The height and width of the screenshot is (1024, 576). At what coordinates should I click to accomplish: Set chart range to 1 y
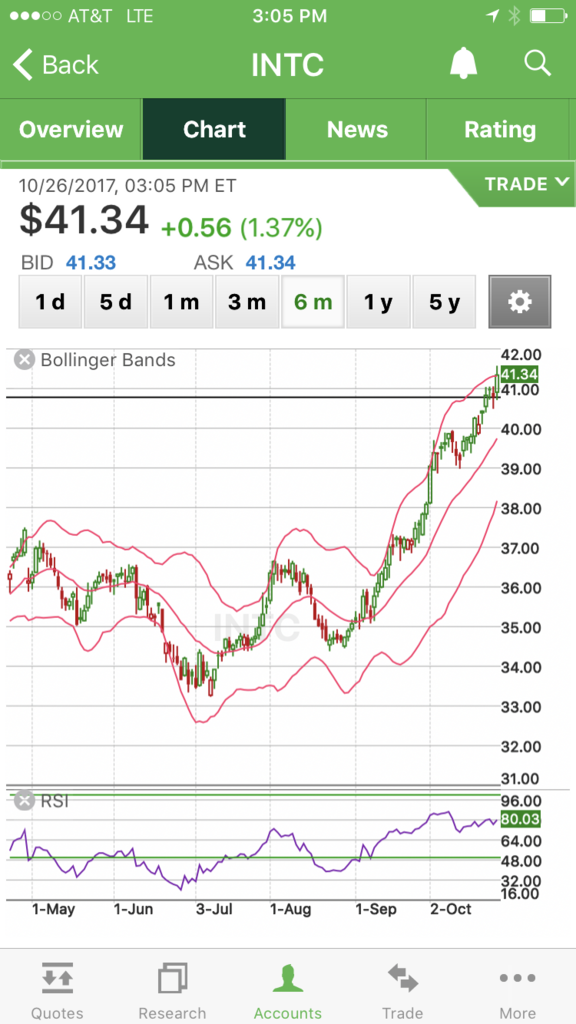pos(378,302)
